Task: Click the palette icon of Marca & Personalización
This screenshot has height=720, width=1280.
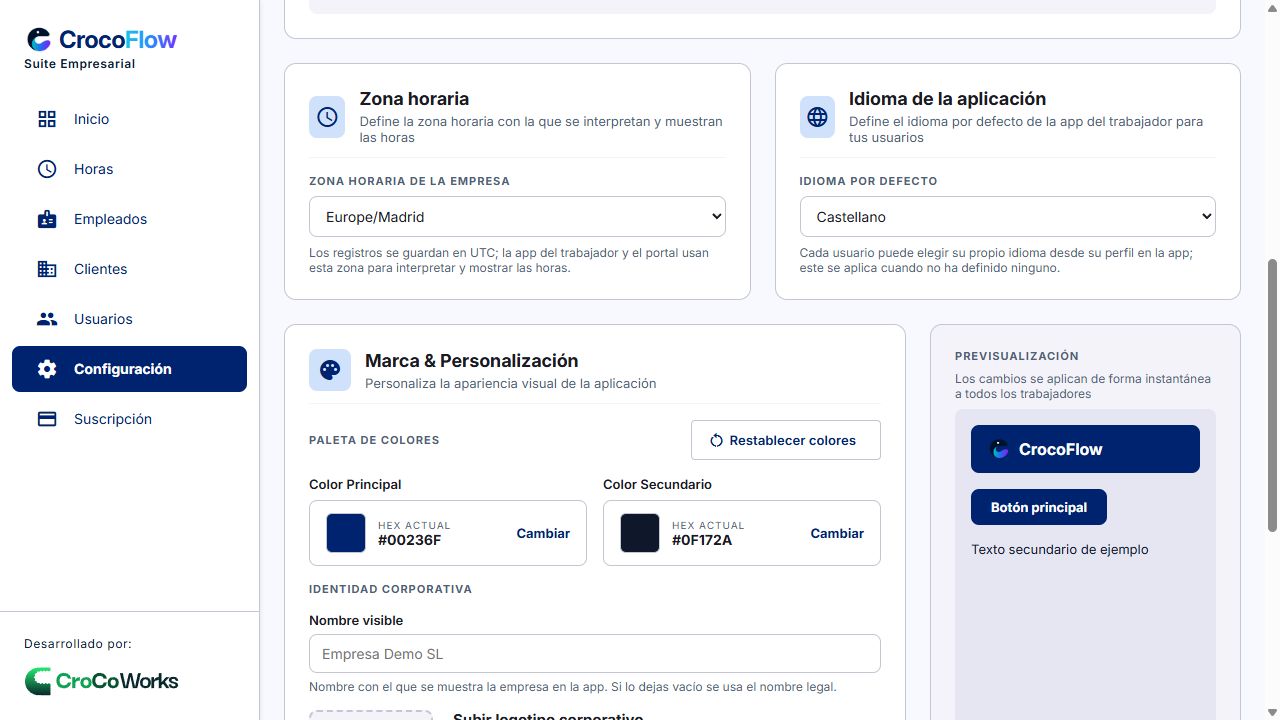Action: click(330, 370)
